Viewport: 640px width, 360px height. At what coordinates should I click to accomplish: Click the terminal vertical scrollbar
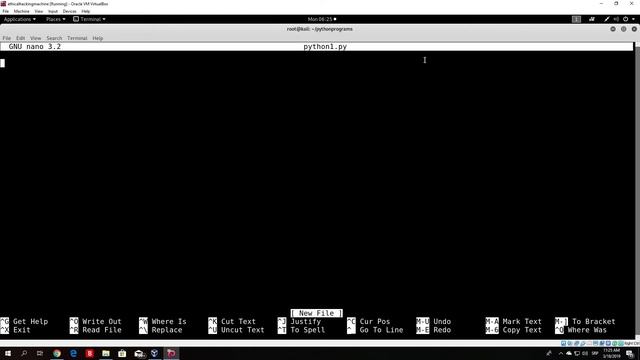pos(638,192)
